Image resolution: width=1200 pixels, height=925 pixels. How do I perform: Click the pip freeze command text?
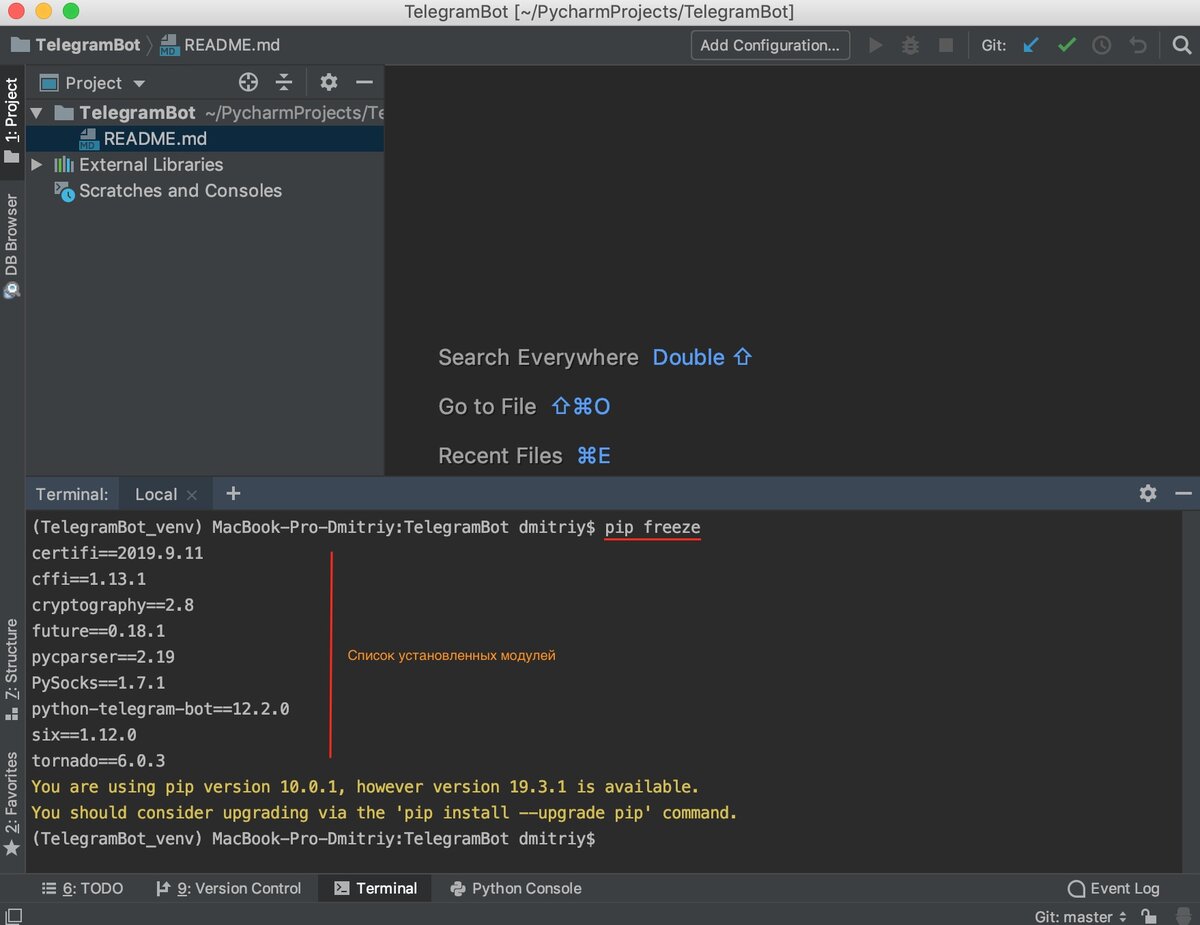(x=652, y=527)
